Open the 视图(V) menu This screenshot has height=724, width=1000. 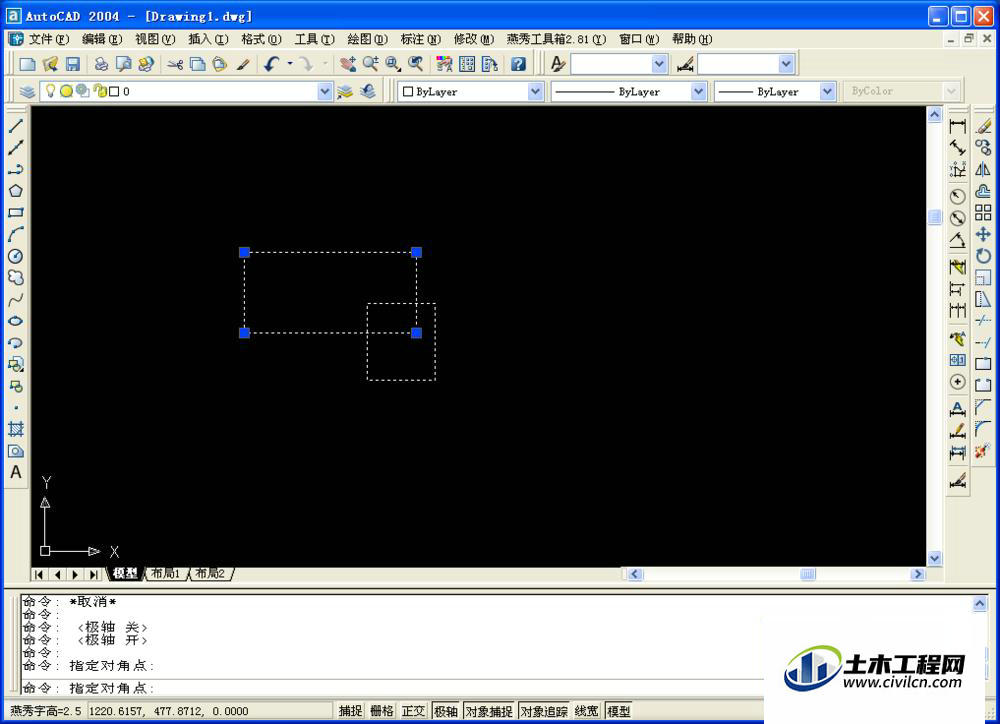point(154,39)
